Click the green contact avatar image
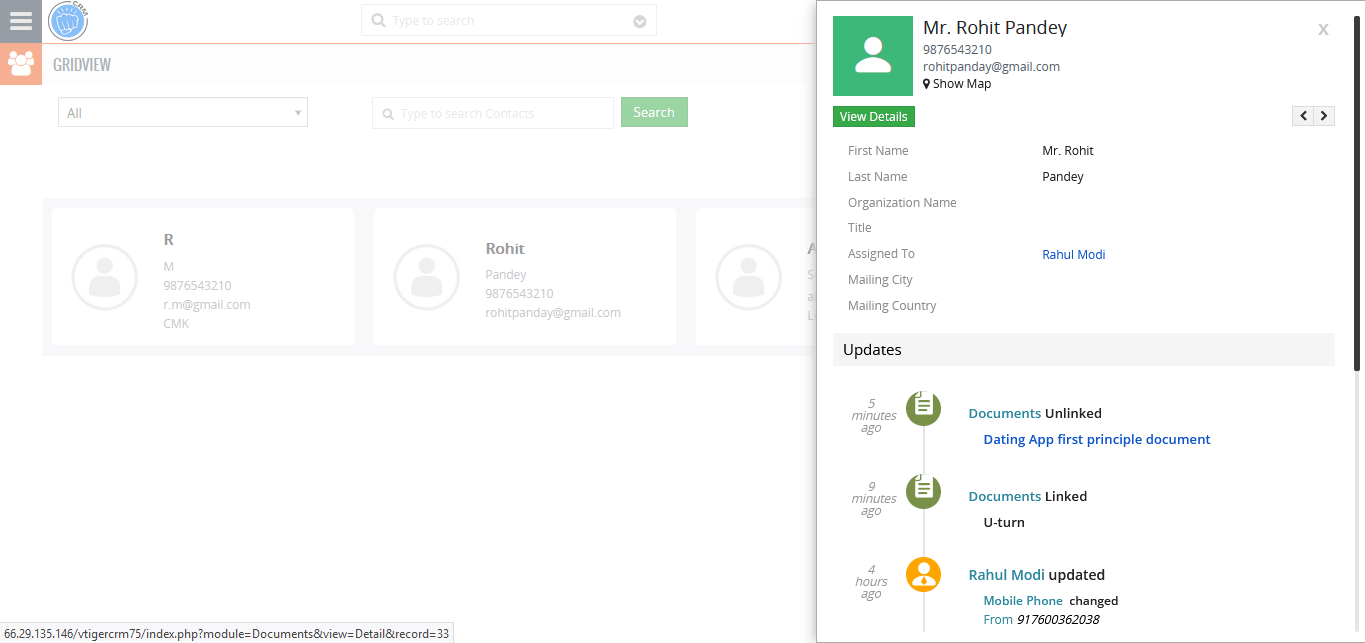Viewport: 1365px width, 643px height. [x=872, y=56]
